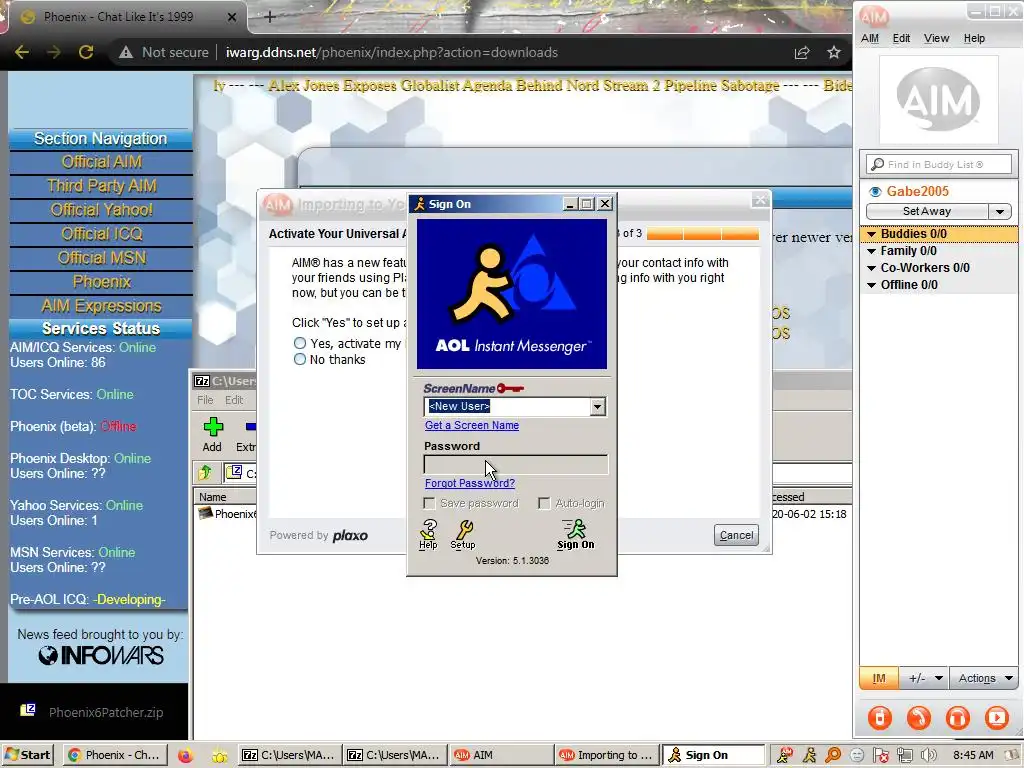The image size is (1024, 768).
Task: Collapse the Family 0/0 group
Action: (871, 251)
